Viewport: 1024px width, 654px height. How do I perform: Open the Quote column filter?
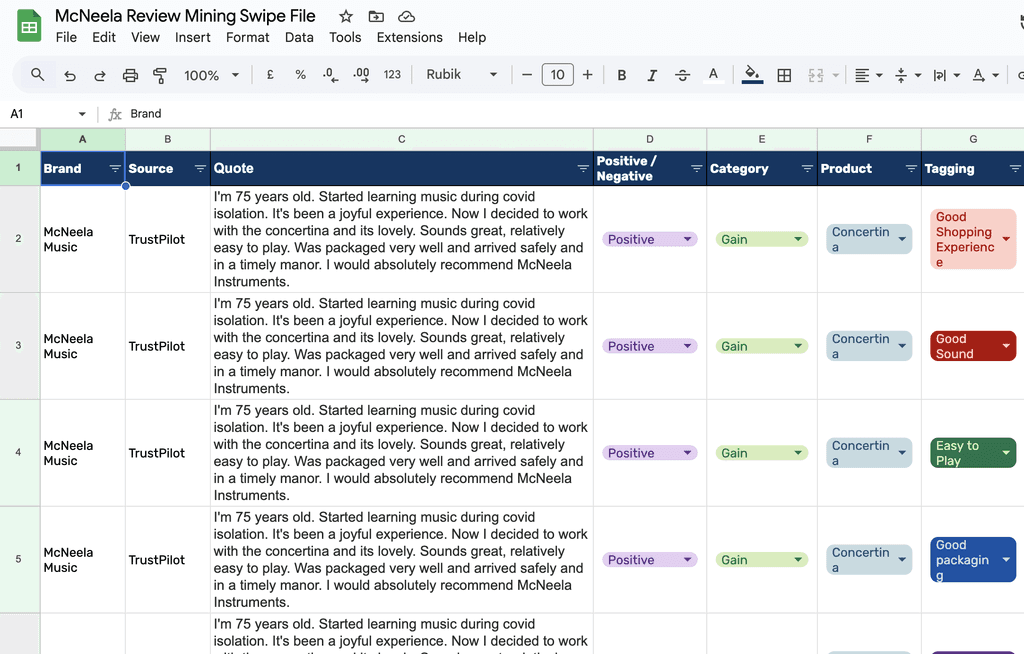coord(583,169)
